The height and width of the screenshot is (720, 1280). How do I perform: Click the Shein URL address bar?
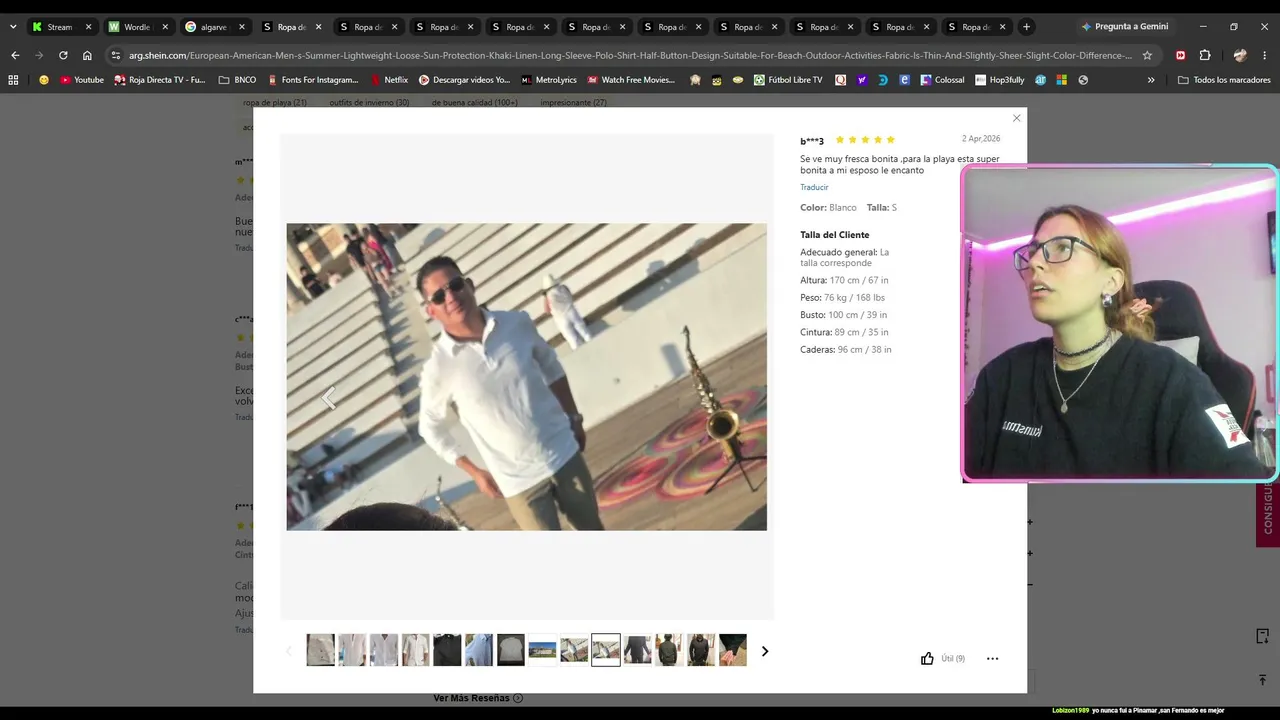click(x=630, y=55)
